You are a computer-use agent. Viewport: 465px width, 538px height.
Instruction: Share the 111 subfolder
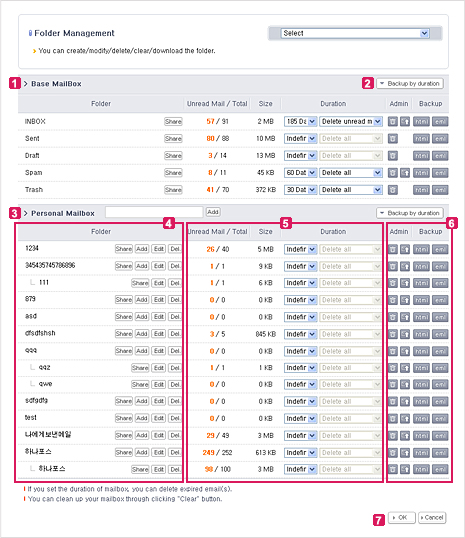click(140, 283)
